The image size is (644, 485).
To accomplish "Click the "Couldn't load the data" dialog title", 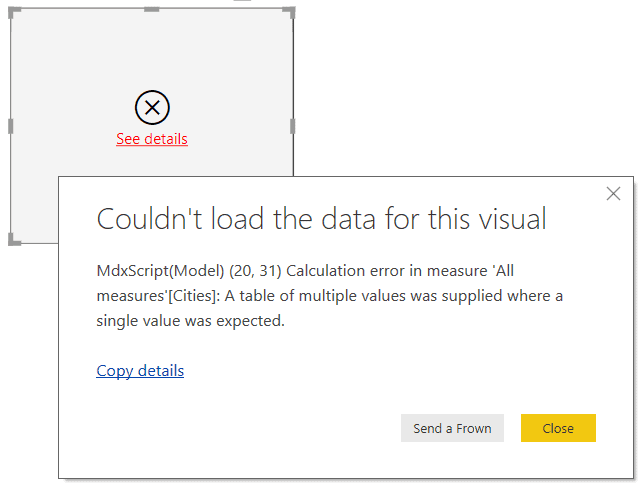I will coord(321,219).
